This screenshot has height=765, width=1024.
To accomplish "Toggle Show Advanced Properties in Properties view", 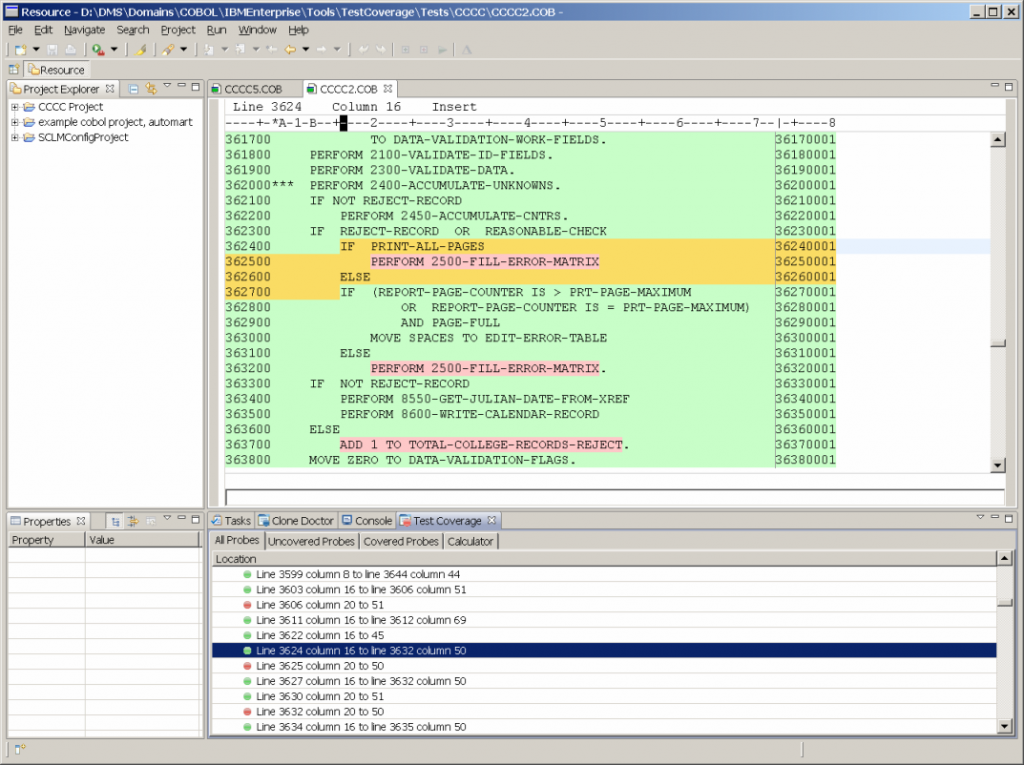I will 132,521.
